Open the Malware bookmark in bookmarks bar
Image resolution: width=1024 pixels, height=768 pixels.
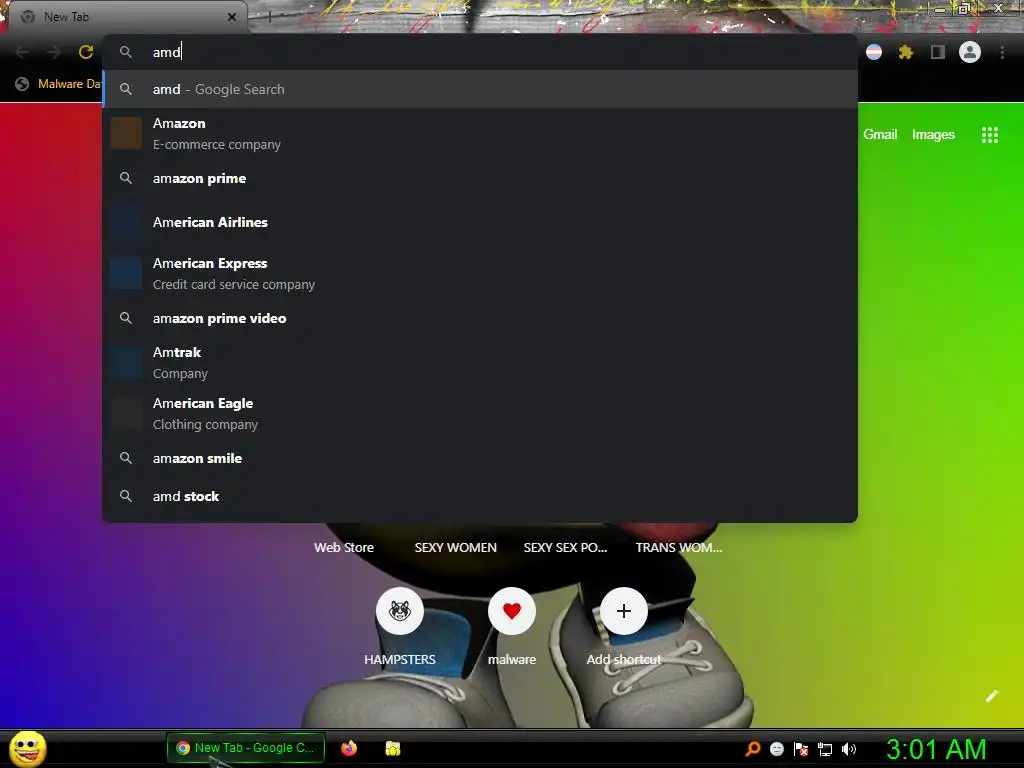click(x=57, y=84)
